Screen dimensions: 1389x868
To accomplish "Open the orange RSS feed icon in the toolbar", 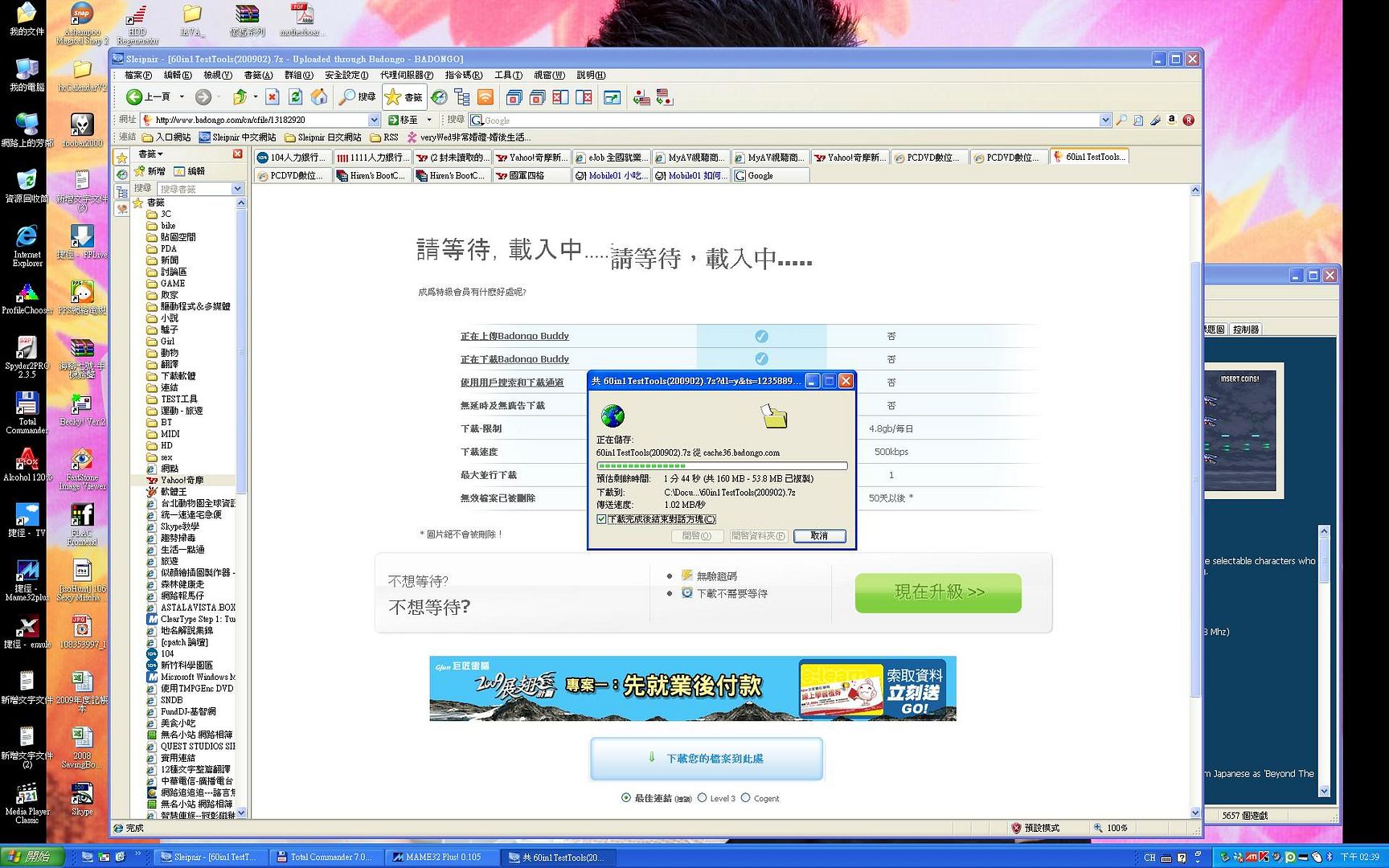I will pos(486,97).
